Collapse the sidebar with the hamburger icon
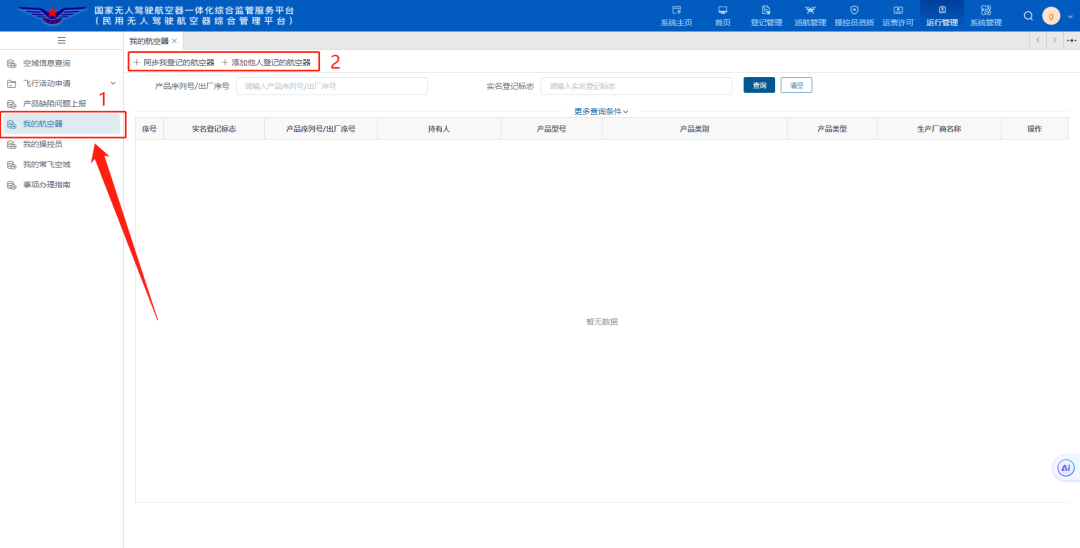1080x548 pixels. (x=61, y=40)
